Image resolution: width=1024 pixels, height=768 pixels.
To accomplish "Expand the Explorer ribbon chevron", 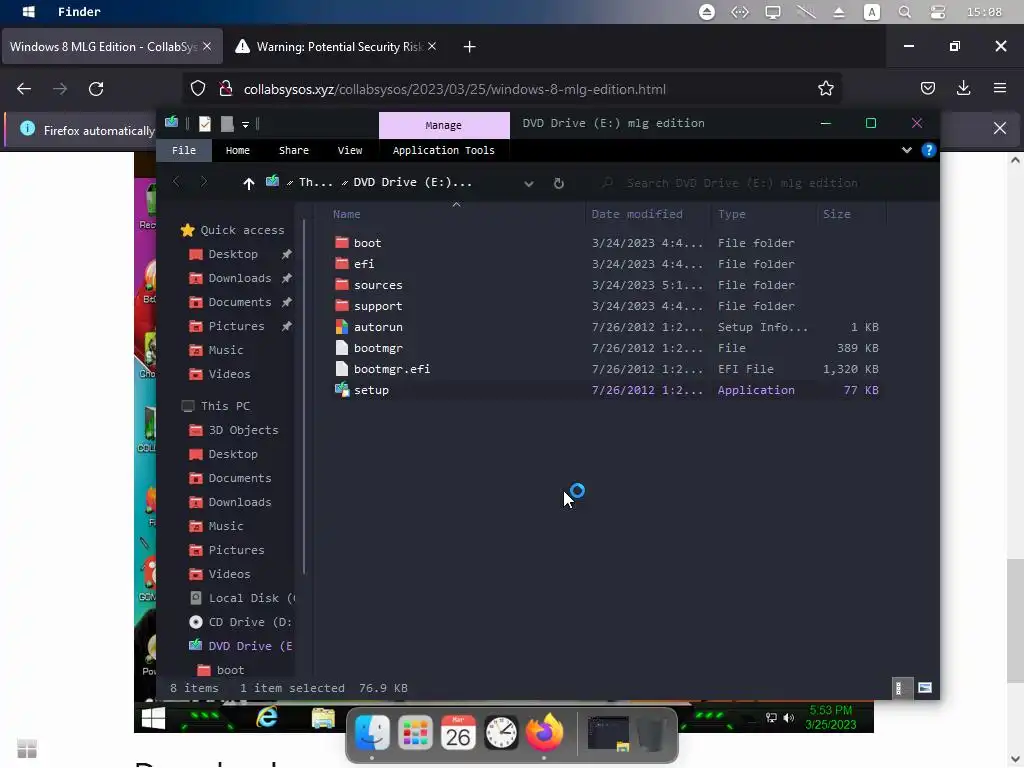I will click(906, 150).
